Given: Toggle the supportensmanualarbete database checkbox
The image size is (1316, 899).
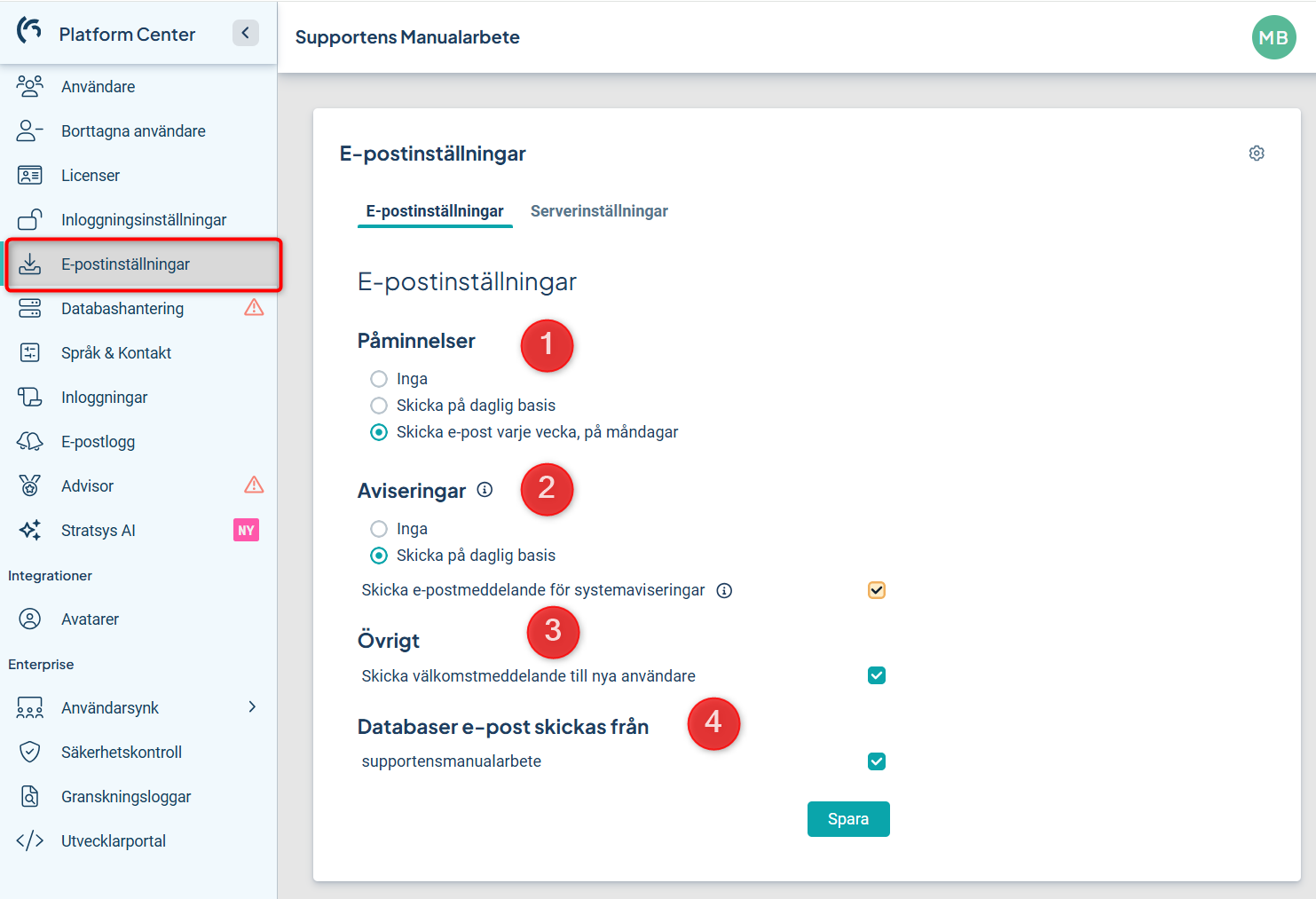Looking at the screenshot, I should (877, 761).
